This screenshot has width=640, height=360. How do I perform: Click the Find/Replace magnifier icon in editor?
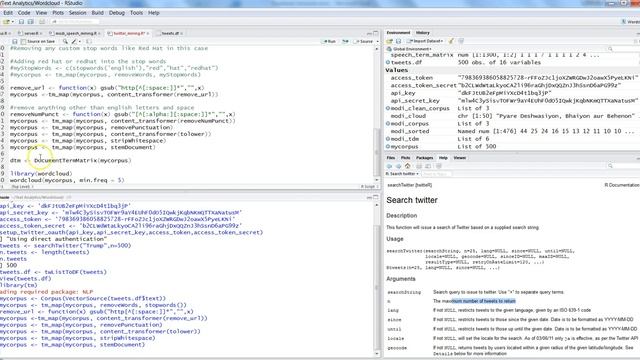click(65, 42)
